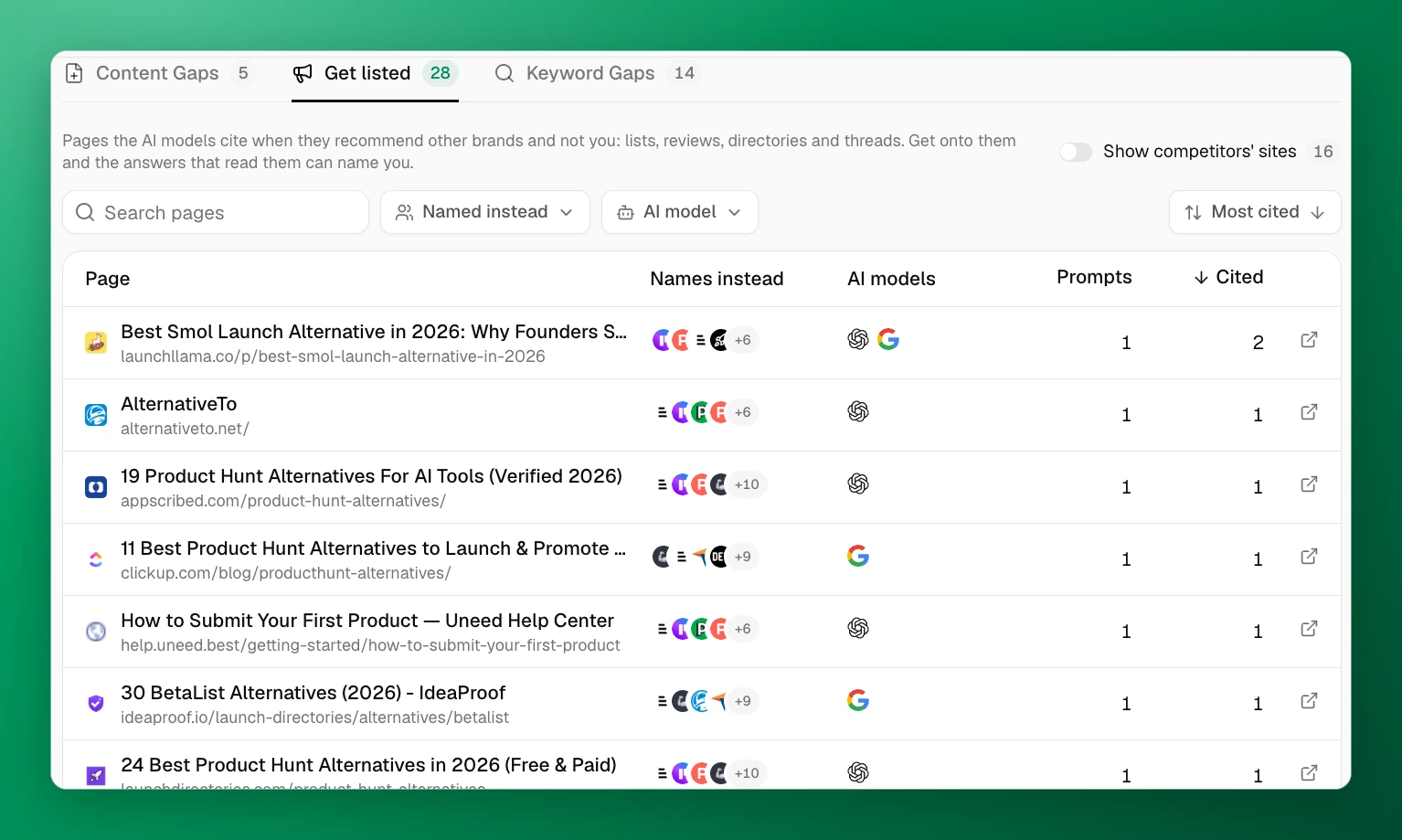Click Google icon in launchllama.co row
1402x840 pixels.
[x=888, y=340]
